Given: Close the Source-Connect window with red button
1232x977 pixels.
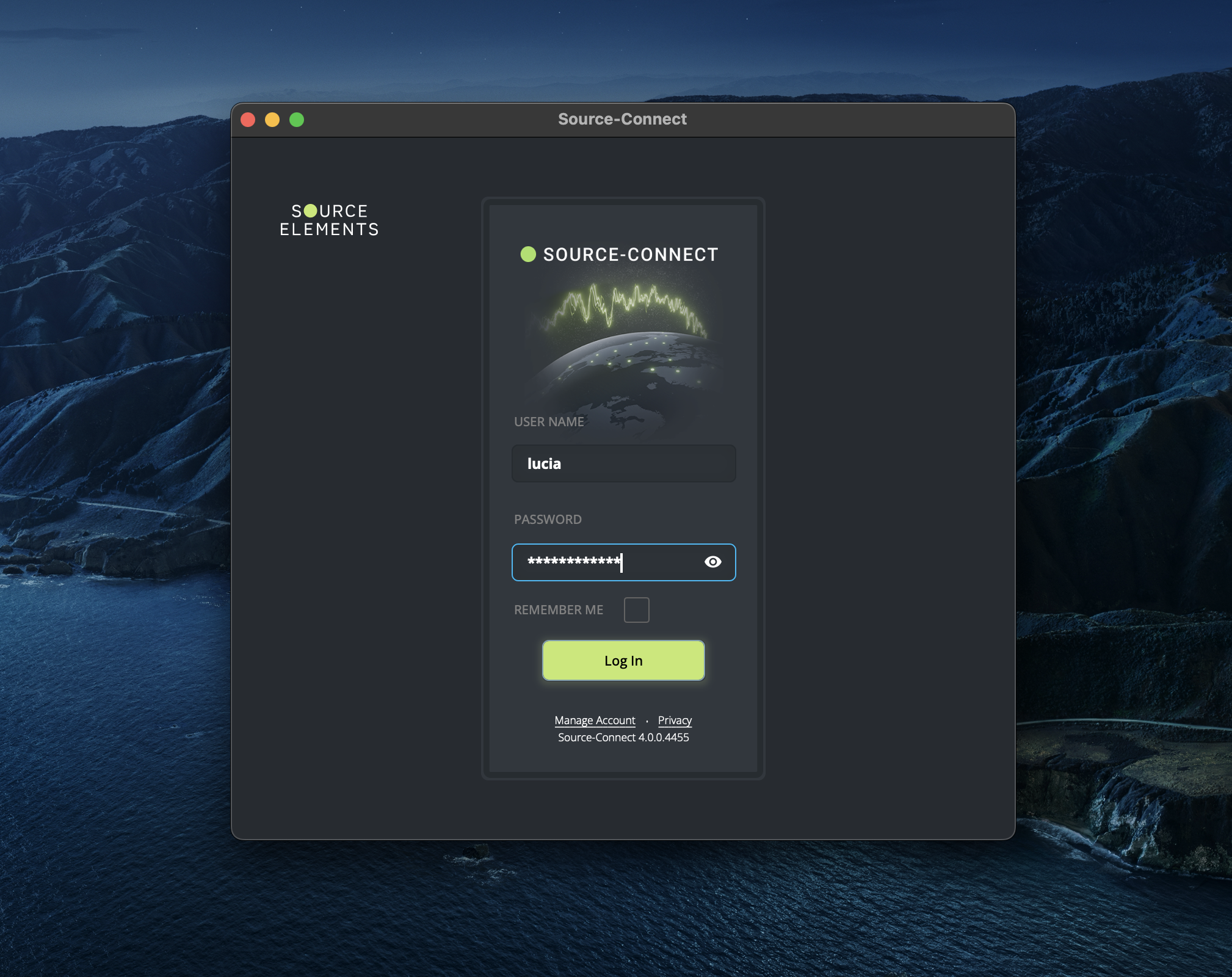Looking at the screenshot, I should [248, 120].
